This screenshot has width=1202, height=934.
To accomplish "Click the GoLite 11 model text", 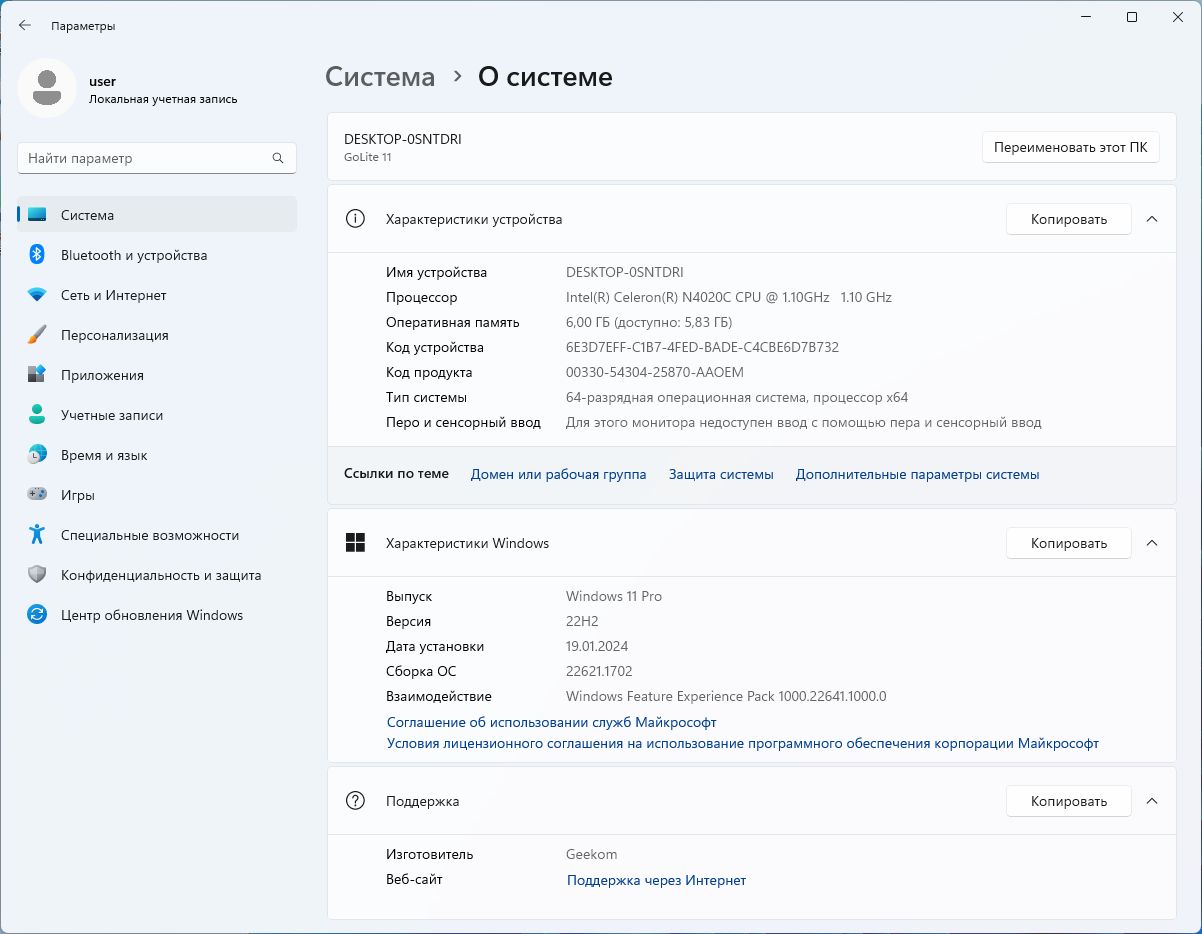I will 368,158.
